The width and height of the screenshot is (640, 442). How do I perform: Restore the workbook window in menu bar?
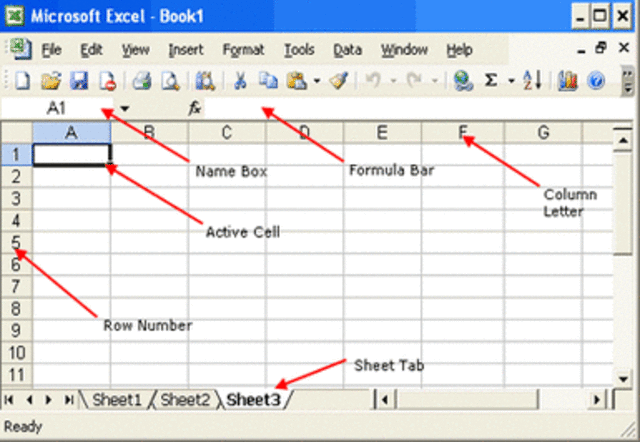tap(601, 48)
